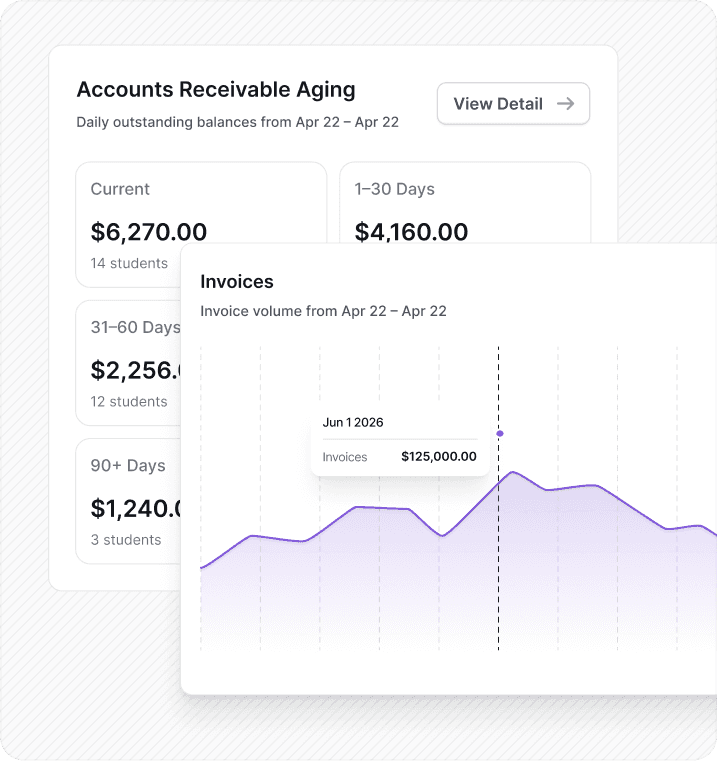Image resolution: width=717 pixels, height=761 pixels.
Task: Click the Invoice volume date range subtitle
Action: [323, 311]
